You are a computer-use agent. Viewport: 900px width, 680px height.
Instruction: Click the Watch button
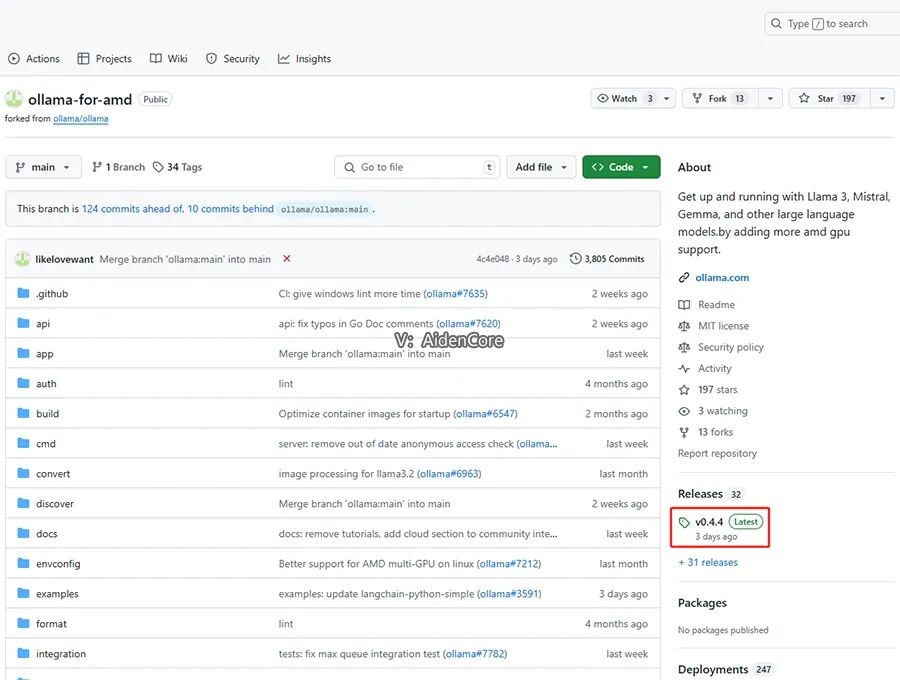(x=624, y=99)
